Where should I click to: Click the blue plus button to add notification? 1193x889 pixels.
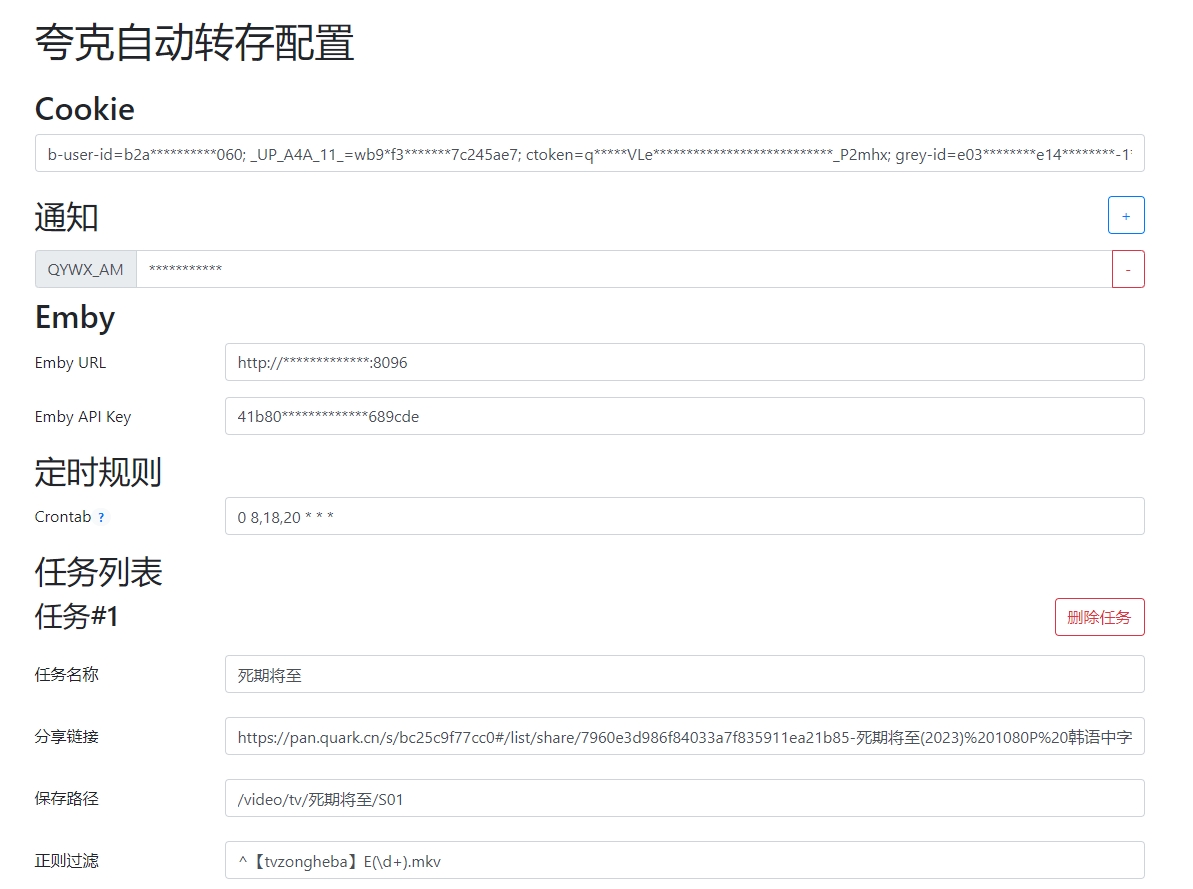click(x=1126, y=214)
